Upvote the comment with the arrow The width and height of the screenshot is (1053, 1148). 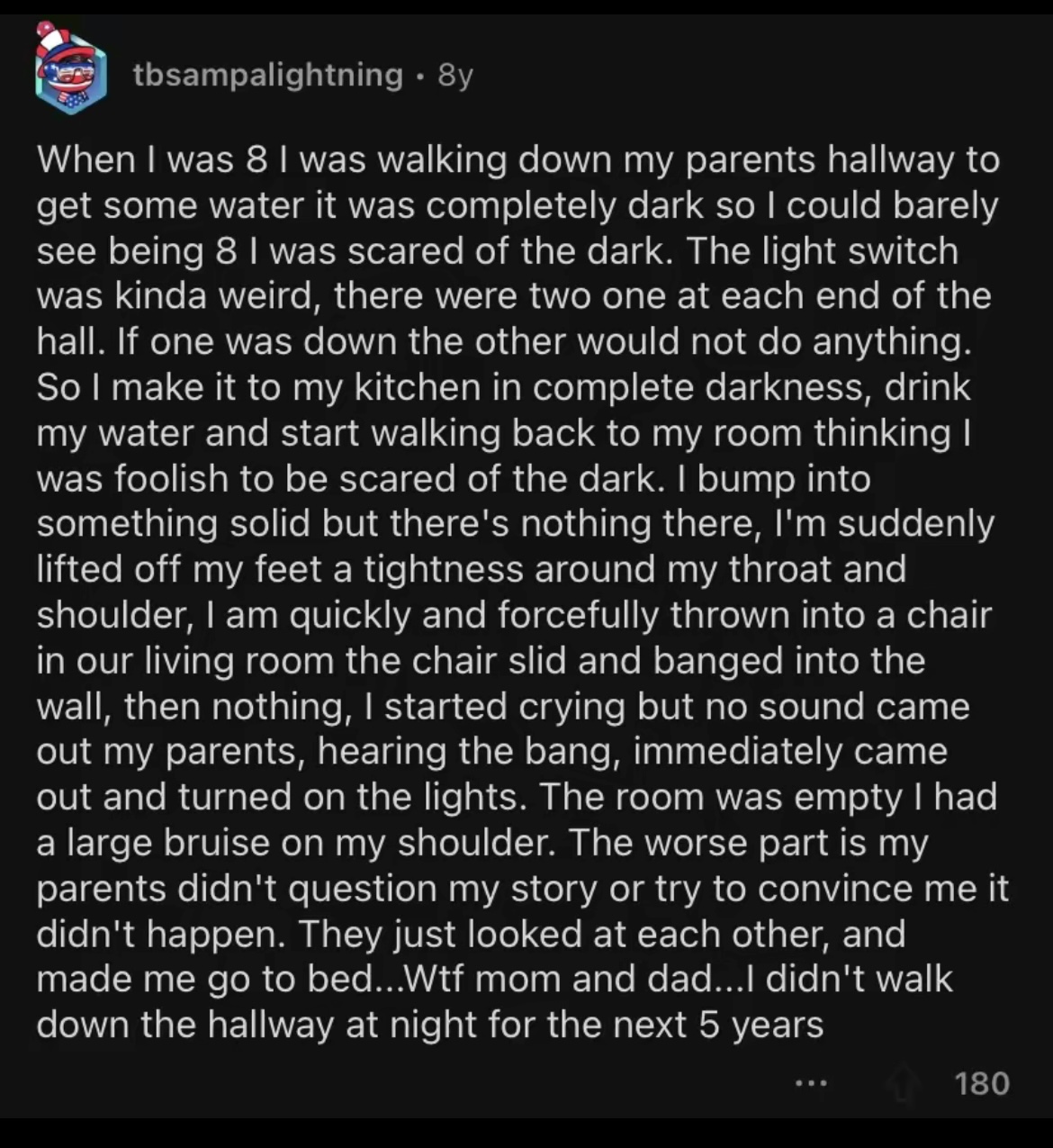[x=900, y=1083]
